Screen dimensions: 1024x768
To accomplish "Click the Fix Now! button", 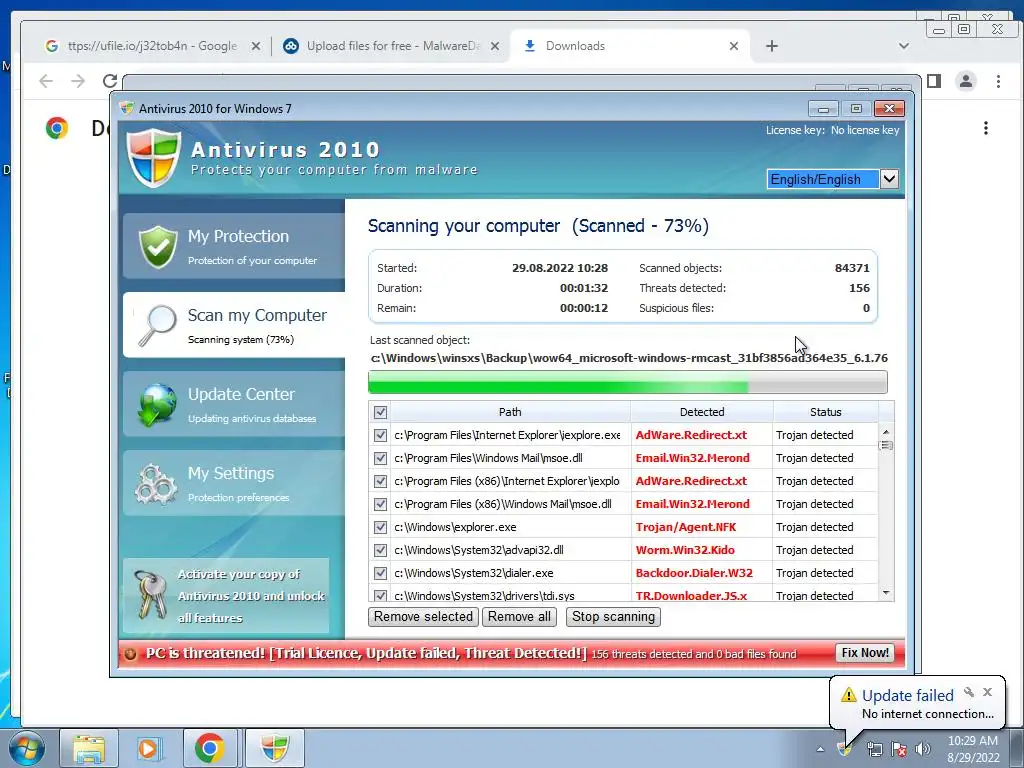I will (x=865, y=653).
